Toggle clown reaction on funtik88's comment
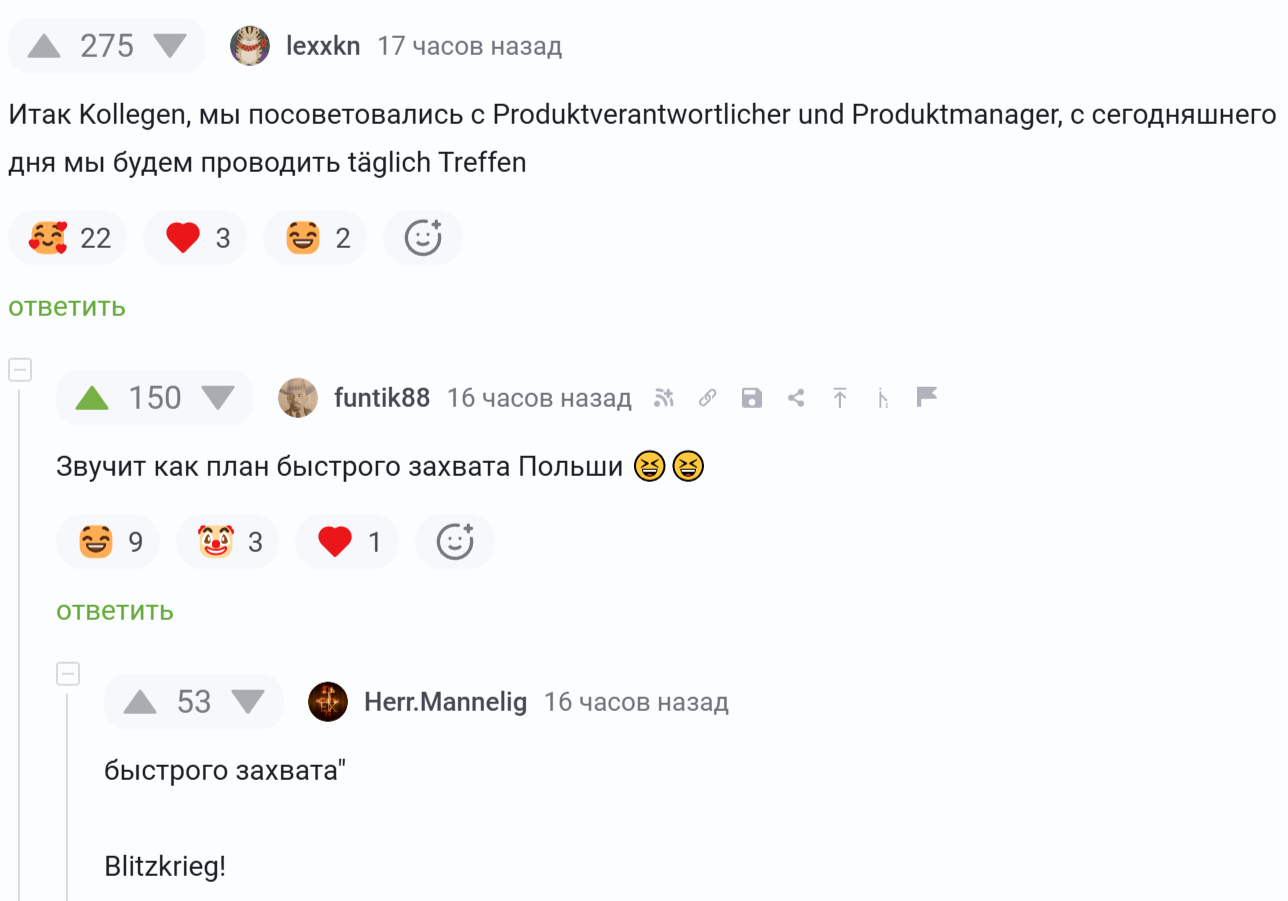 pos(227,542)
